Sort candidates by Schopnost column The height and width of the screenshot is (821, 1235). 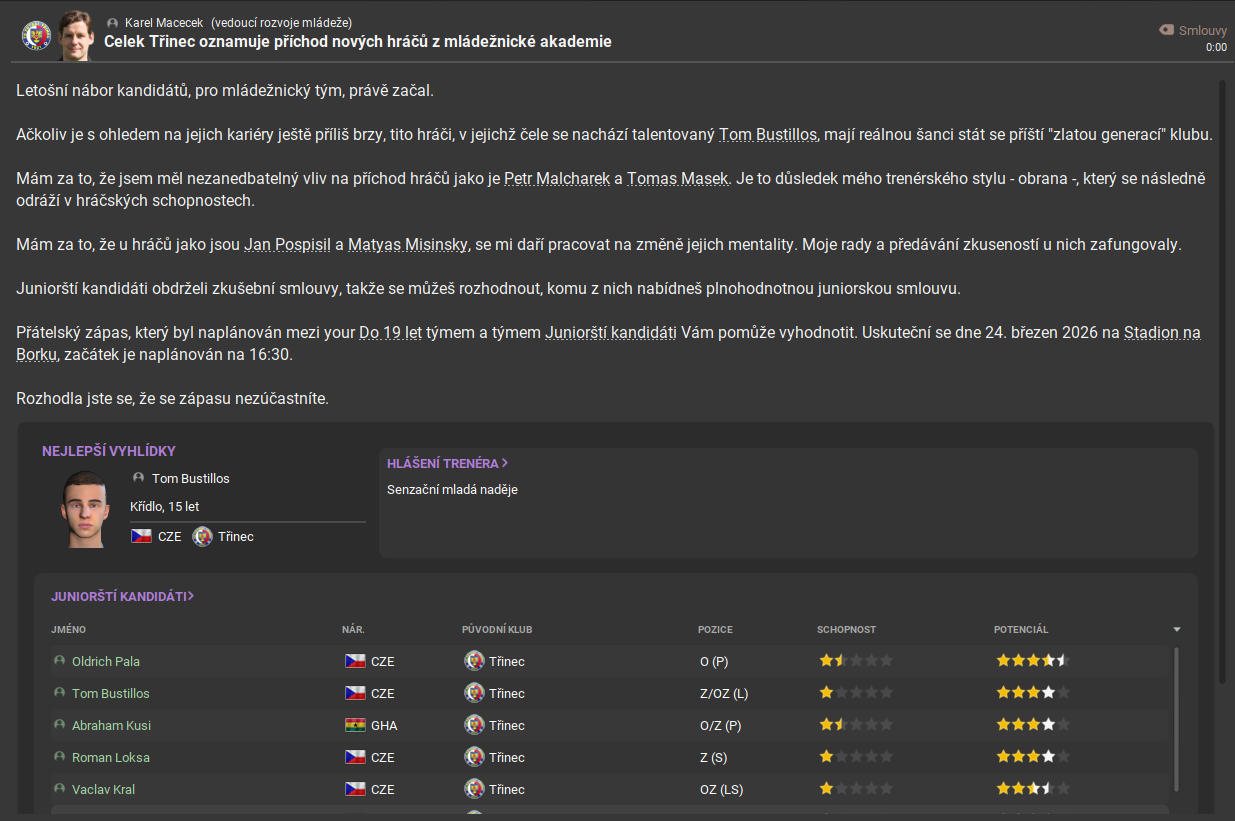[x=846, y=630]
